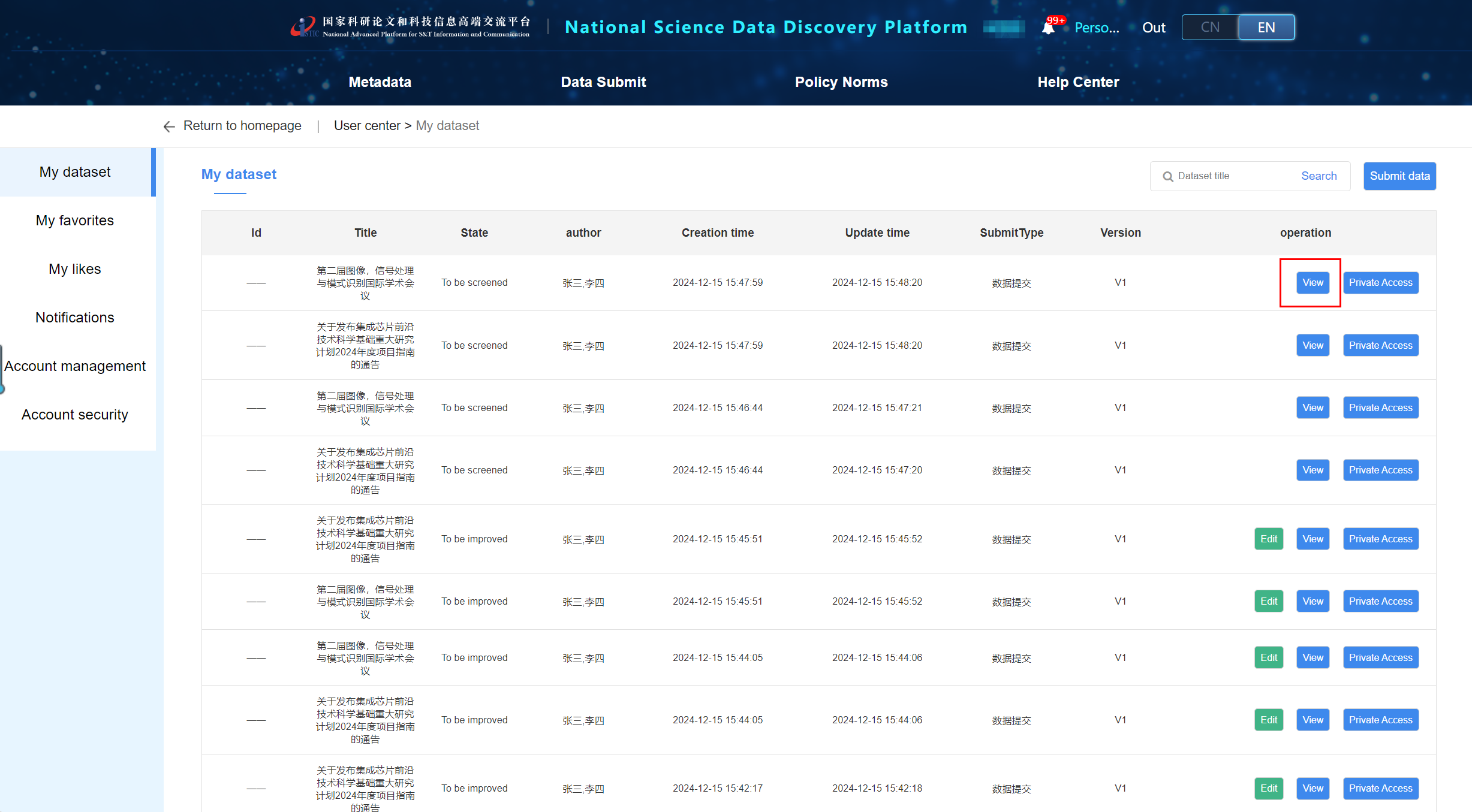This screenshot has width=1472, height=812.
Task: Click Edit on the first 'To be improved' row
Action: pyautogui.click(x=1268, y=539)
